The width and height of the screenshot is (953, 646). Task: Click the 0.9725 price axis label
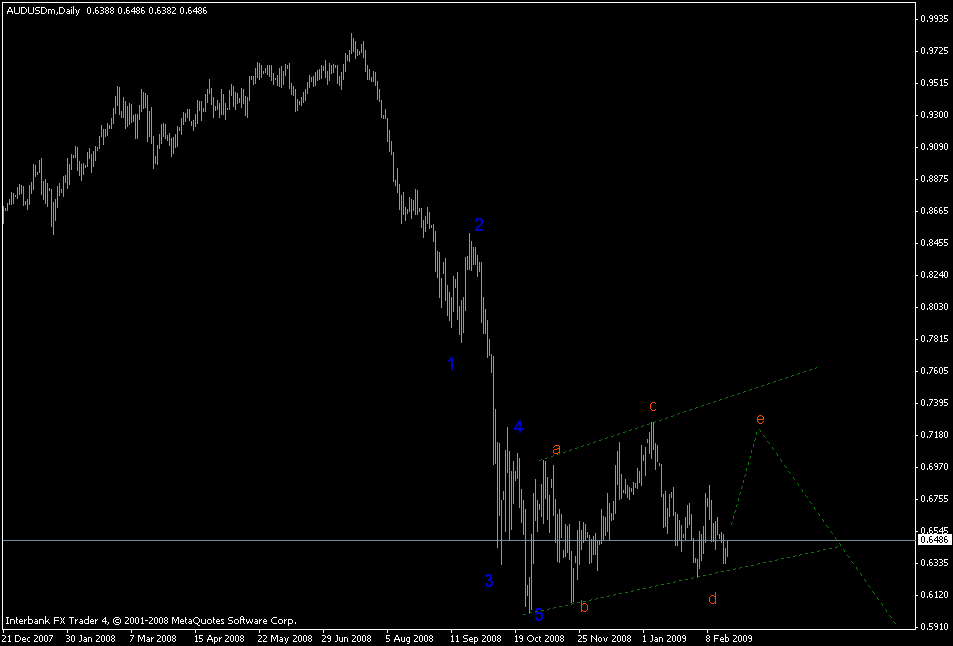point(932,50)
